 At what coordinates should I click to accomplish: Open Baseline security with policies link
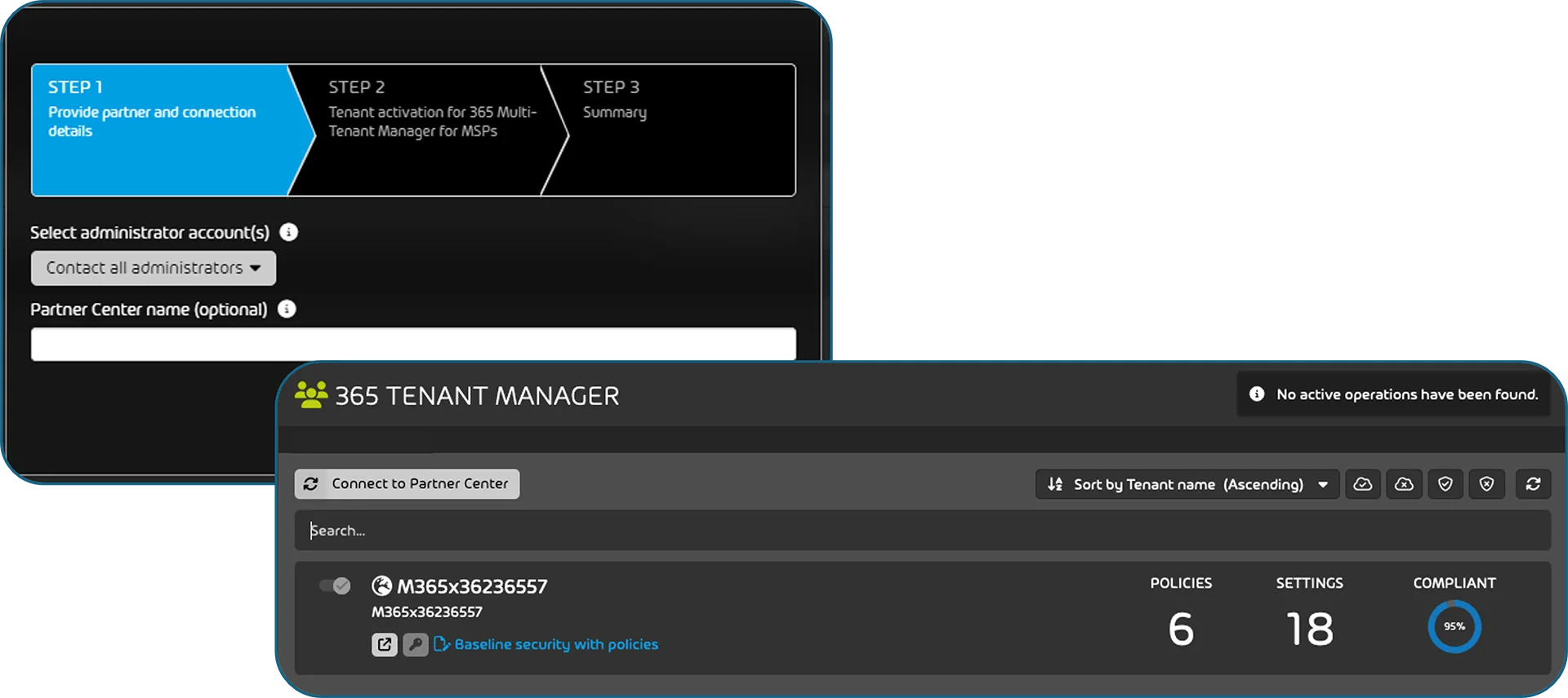pos(555,644)
